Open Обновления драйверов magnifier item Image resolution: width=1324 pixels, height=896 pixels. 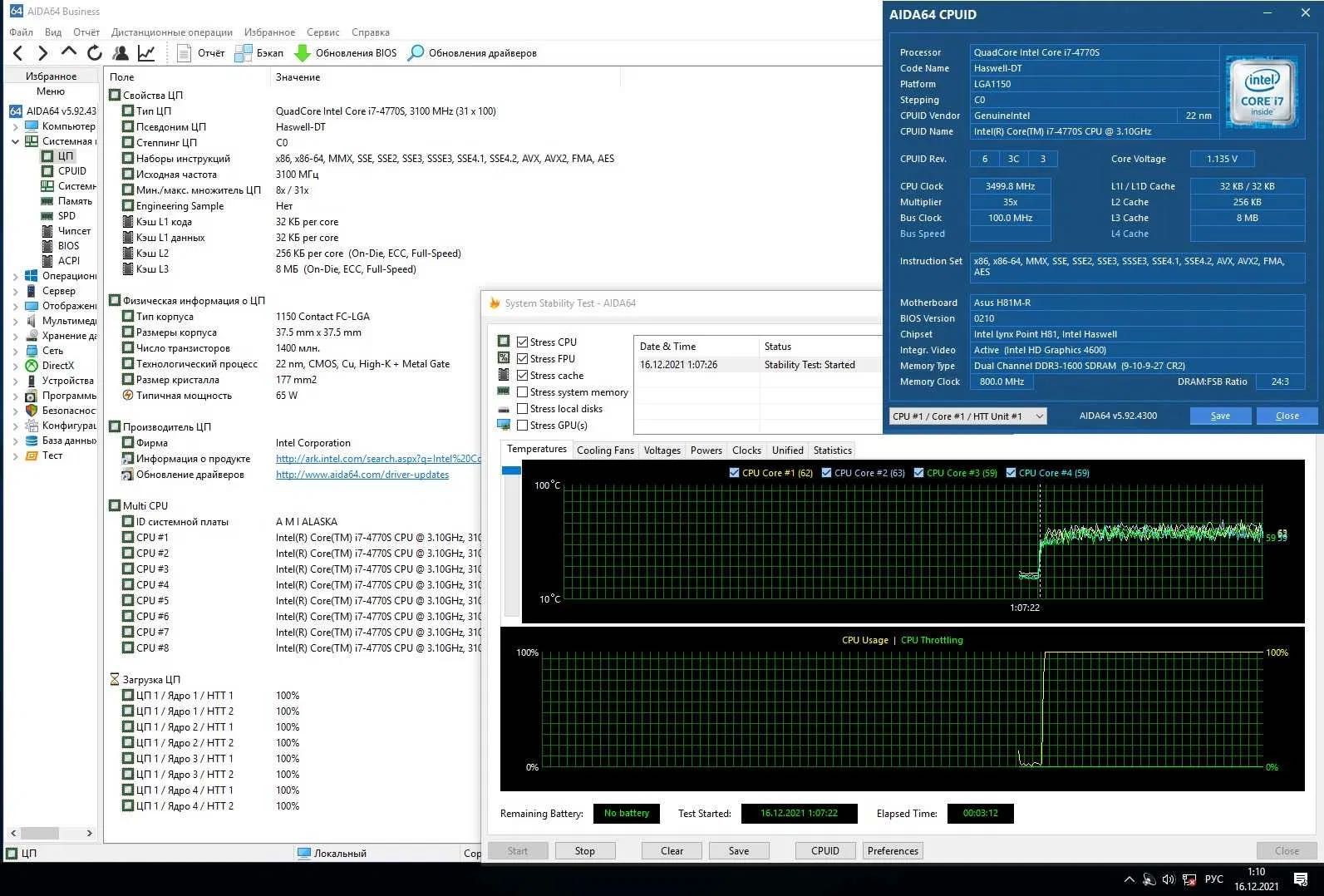[472, 53]
